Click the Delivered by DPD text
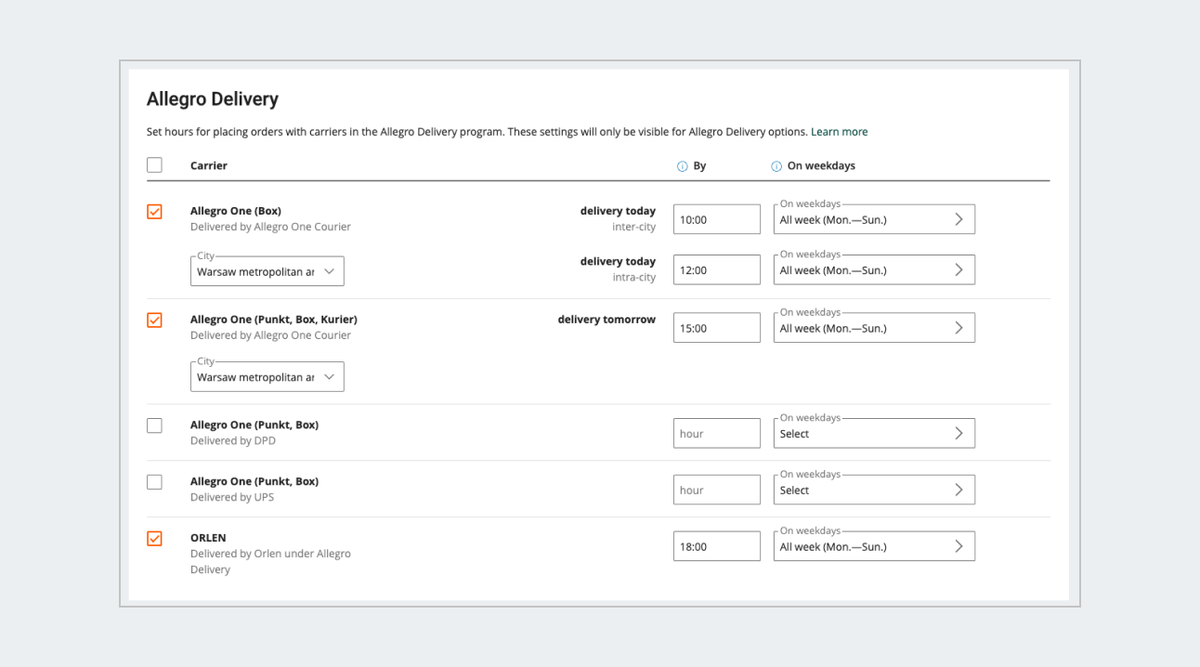This screenshot has width=1200, height=667. pyautogui.click(x=233, y=441)
